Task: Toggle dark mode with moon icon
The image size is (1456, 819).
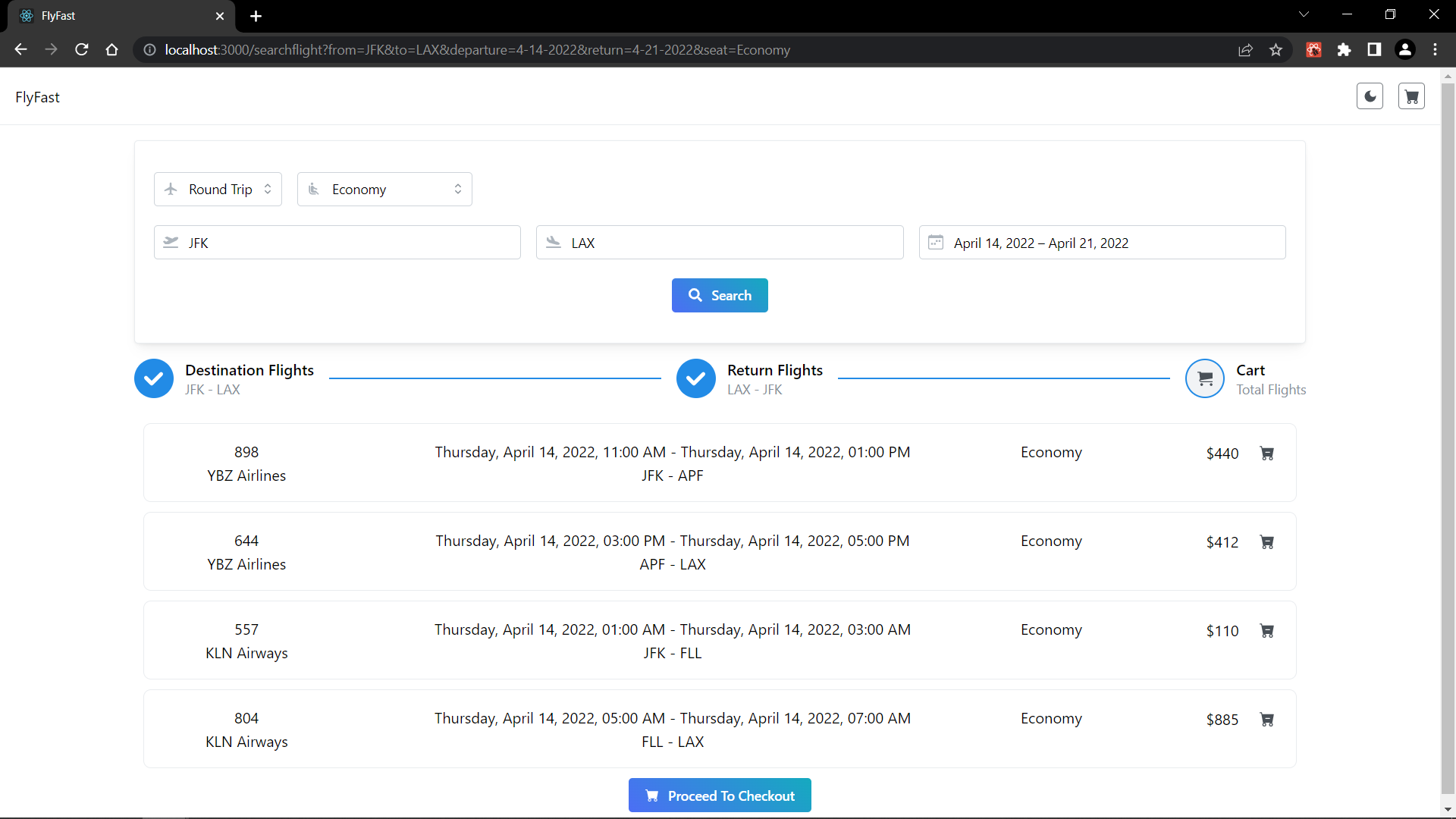Action: [x=1370, y=96]
